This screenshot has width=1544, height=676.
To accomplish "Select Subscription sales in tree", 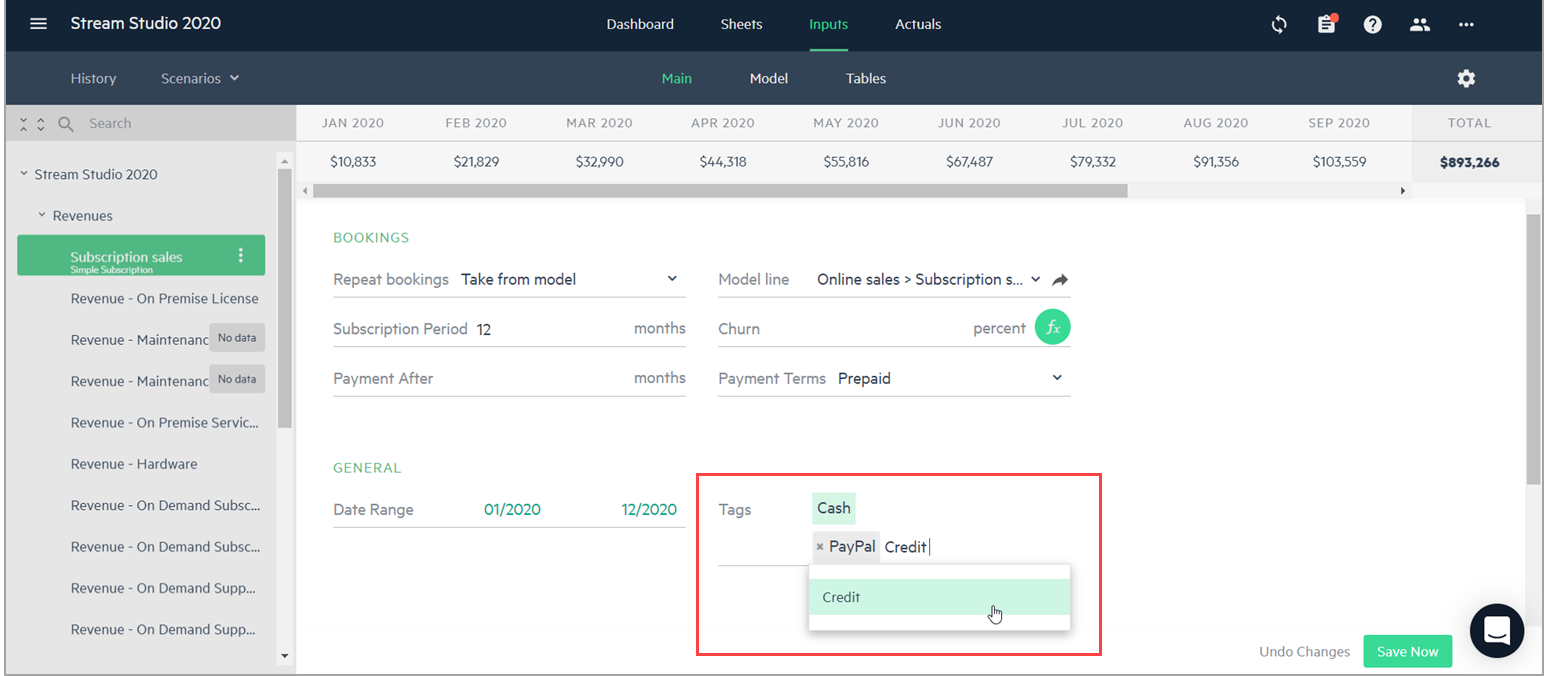I will 141,256.
